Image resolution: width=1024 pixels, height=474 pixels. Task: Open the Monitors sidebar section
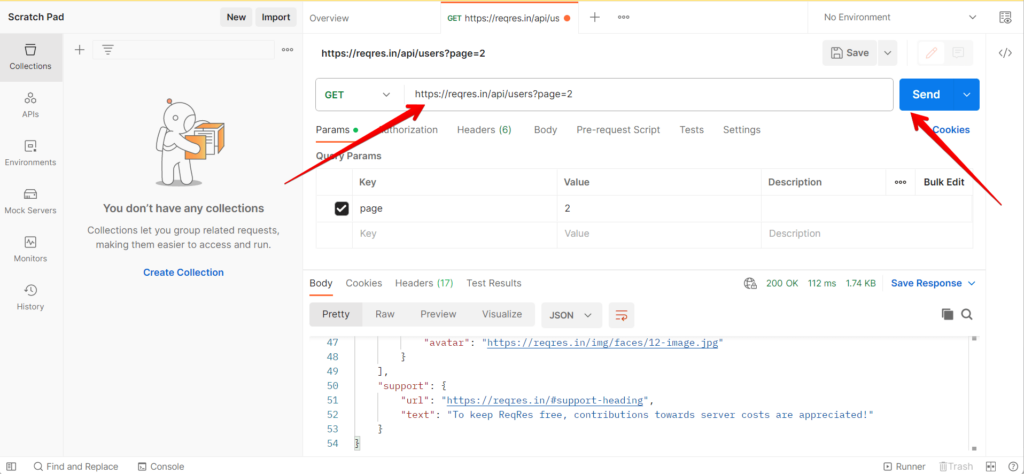pos(31,250)
